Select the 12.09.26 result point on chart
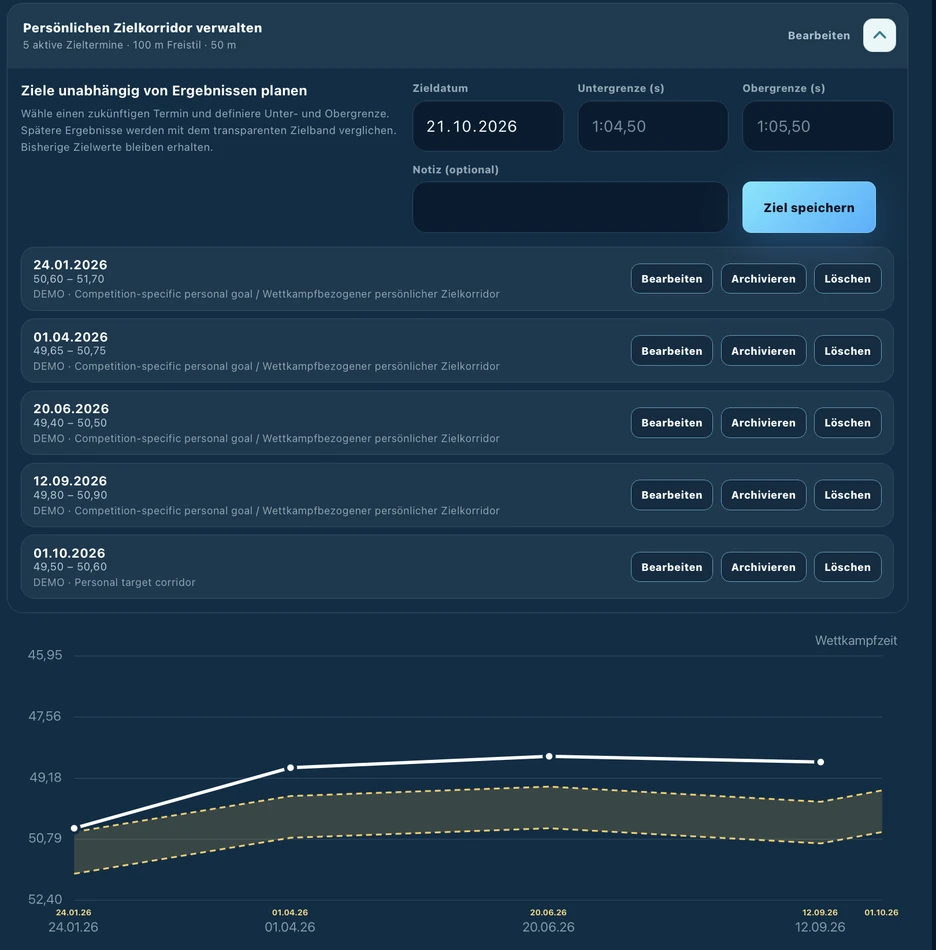The width and height of the screenshot is (936, 950). 820,762
